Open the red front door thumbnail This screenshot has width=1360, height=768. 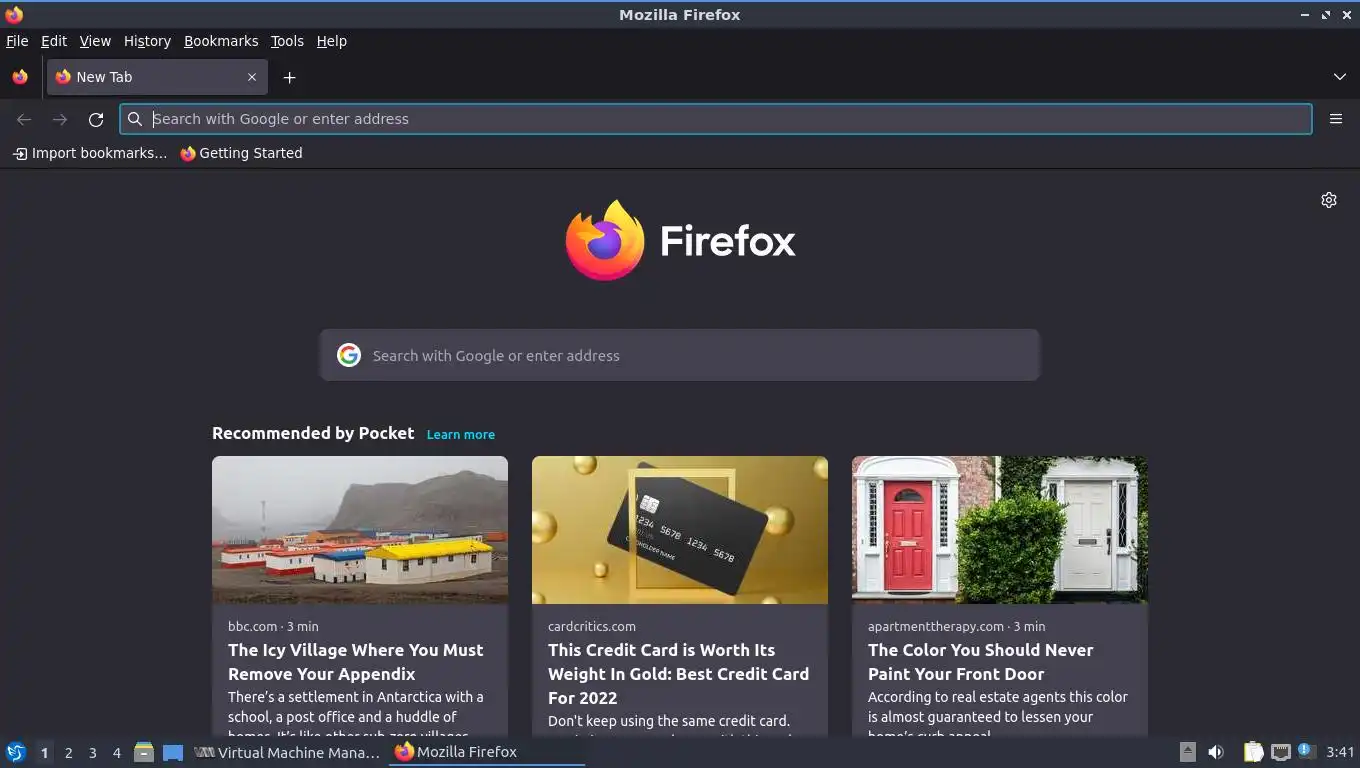click(x=1000, y=530)
